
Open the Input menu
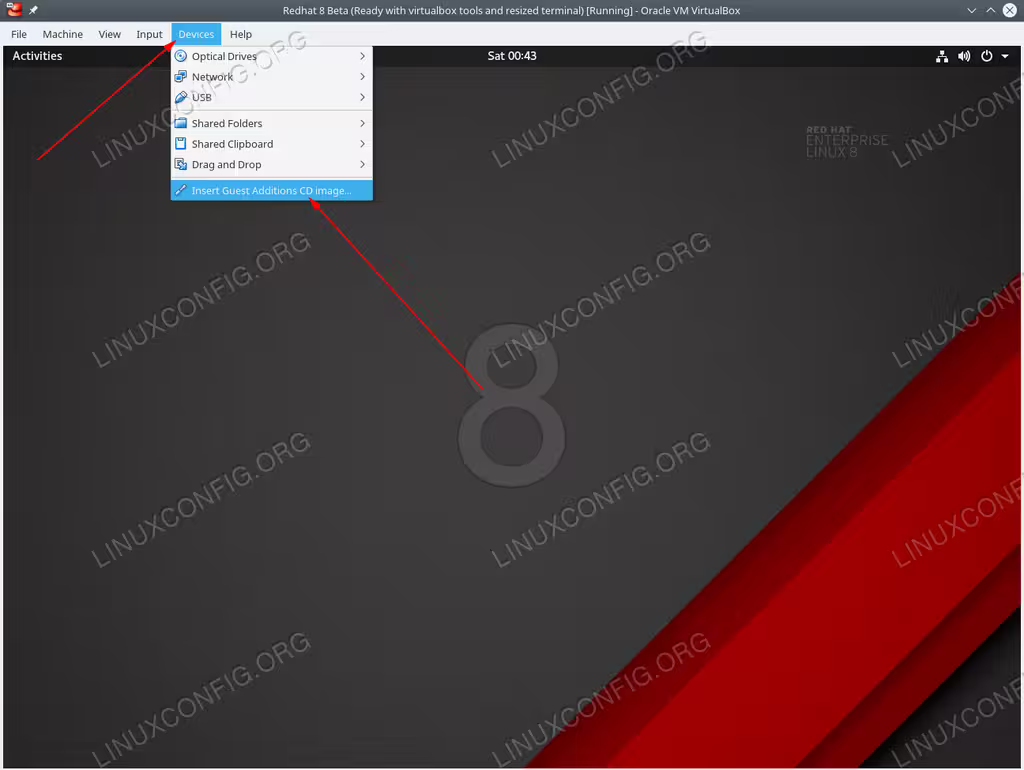(x=149, y=34)
